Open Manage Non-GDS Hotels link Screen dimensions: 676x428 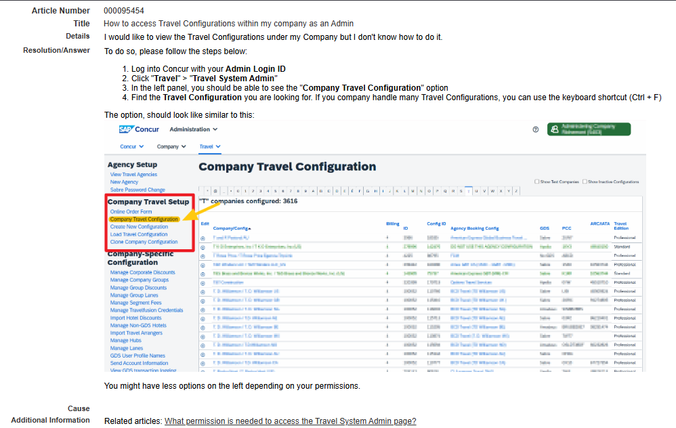tap(138, 325)
